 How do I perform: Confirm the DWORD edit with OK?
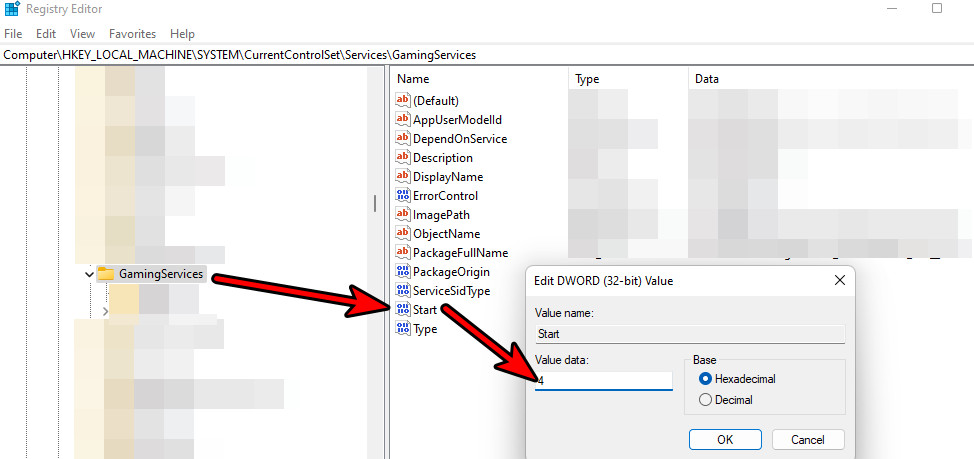point(725,440)
